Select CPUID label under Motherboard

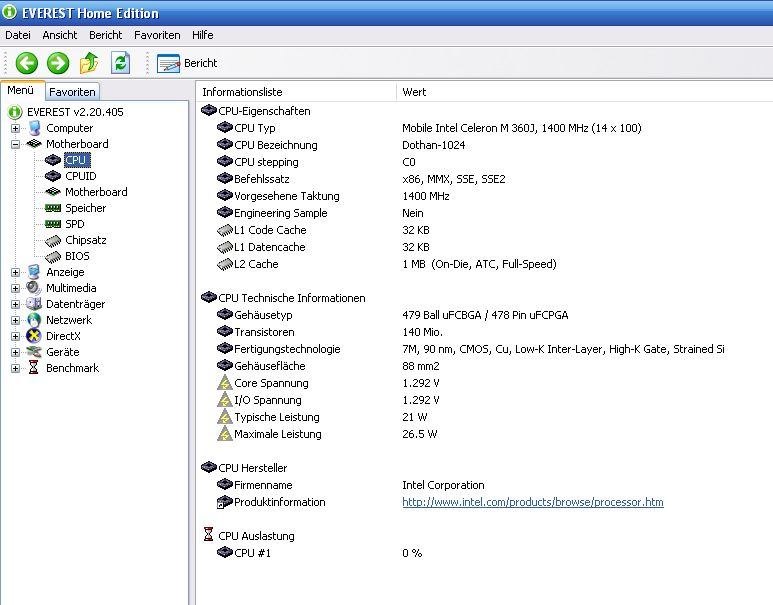click(x=81, y=176)
